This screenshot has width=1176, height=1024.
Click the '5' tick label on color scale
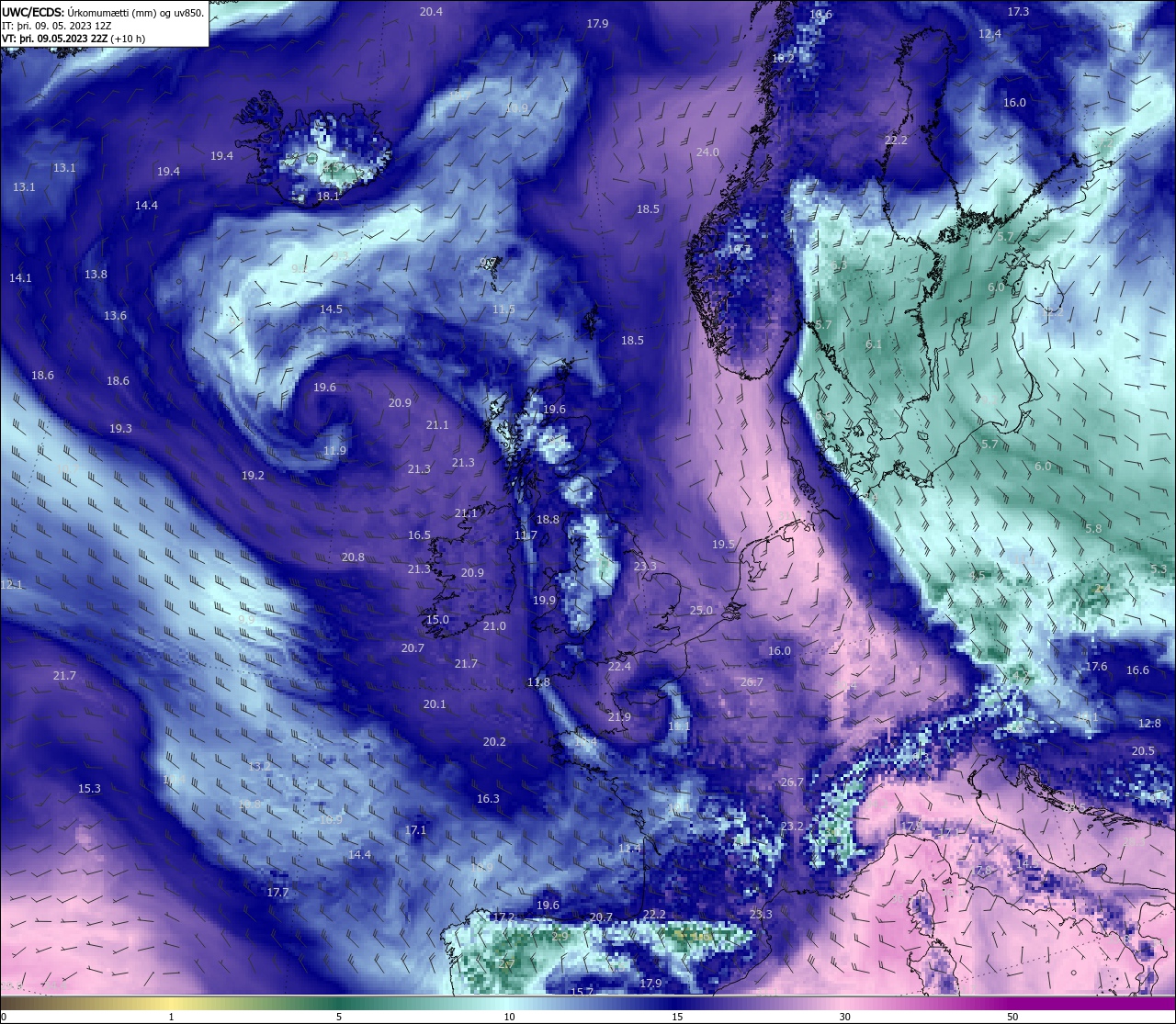click(339, 1017)
